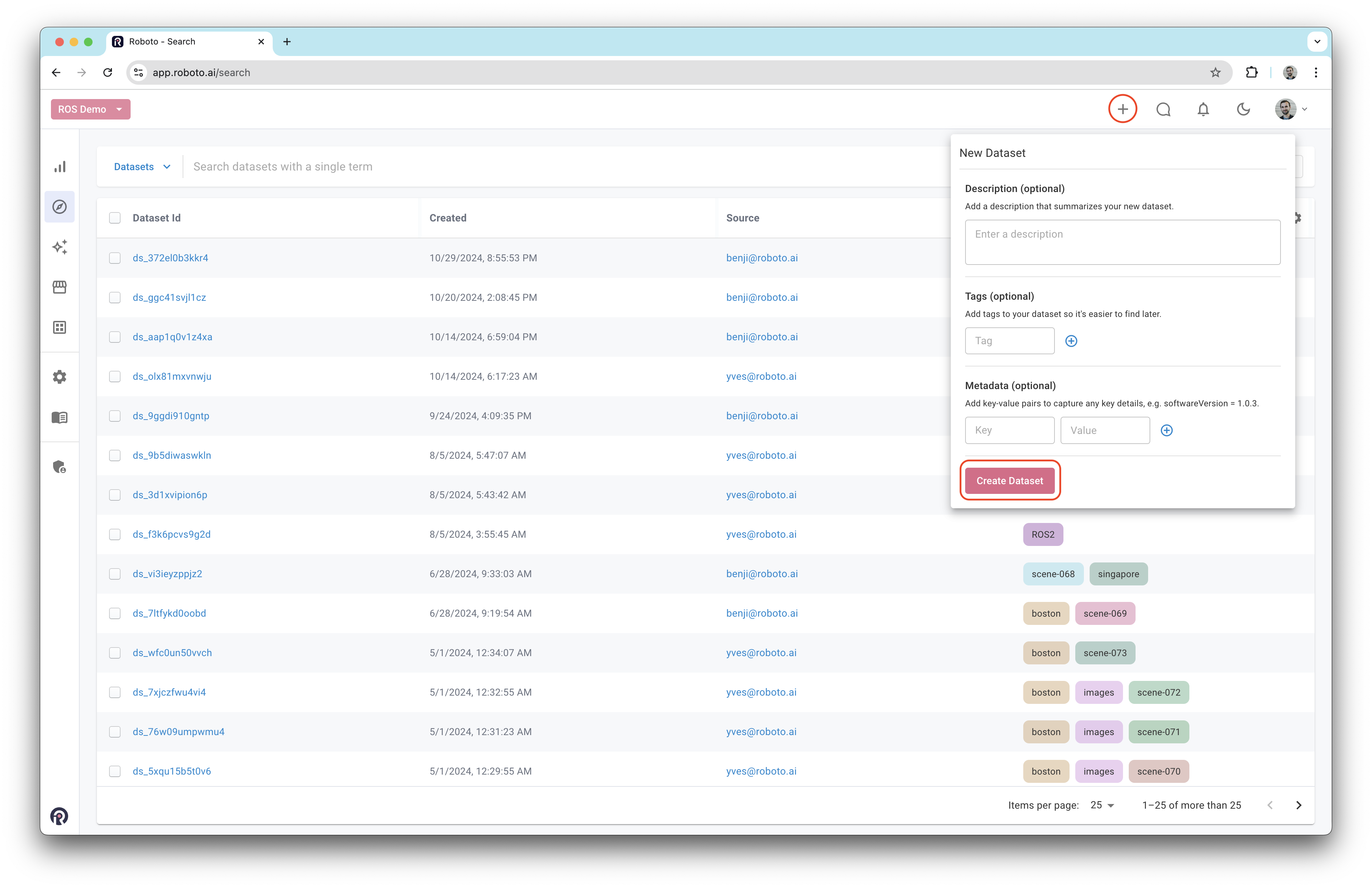The width and height of the screenshot is (1372, 888).
Task: Tick the checkbox for ds_vi3ieyzppjz2
Action: tap(115, 574)
